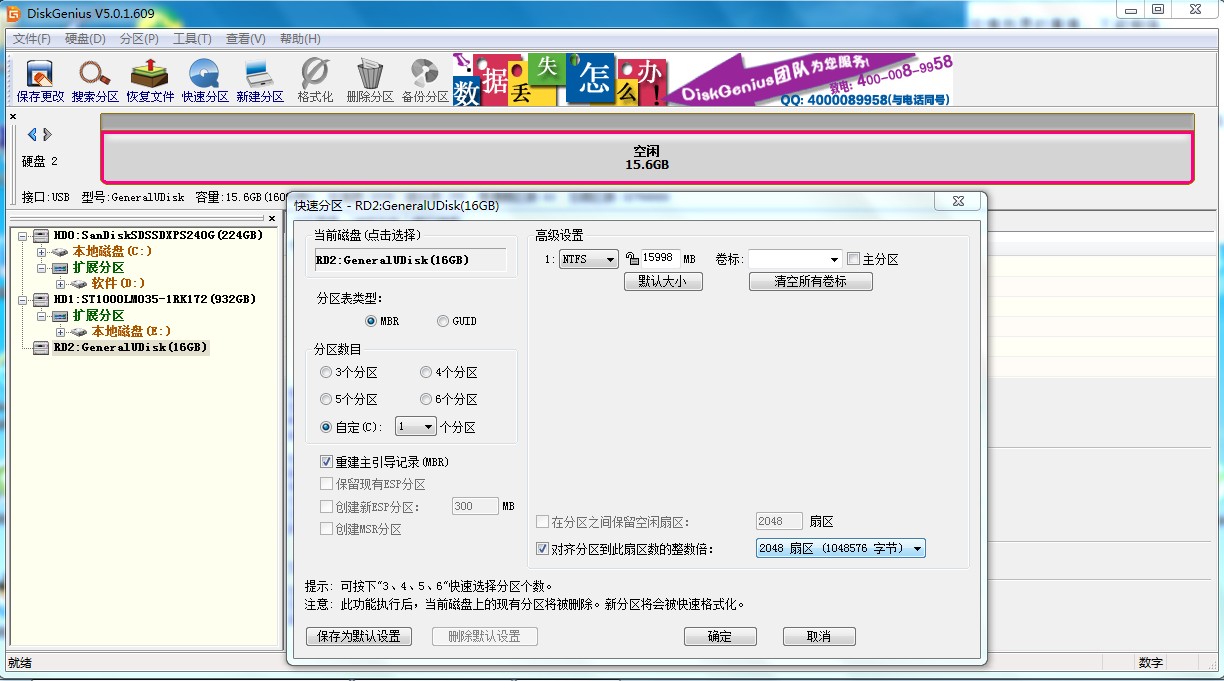
Task: Open the 帮助(H) menu
Action: 300,39
